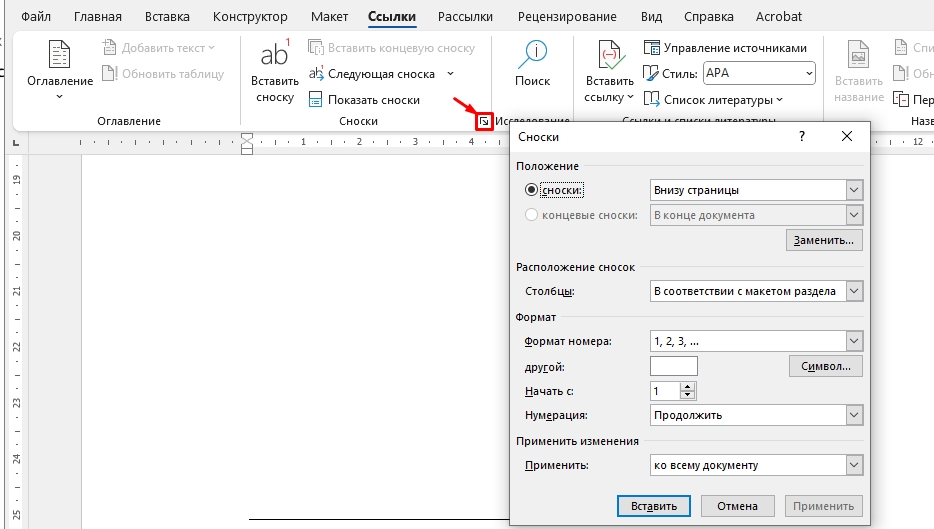This screenshot has height=529, width=934.
Task: Click Обновить таблицу
Action: pos(163,74)
